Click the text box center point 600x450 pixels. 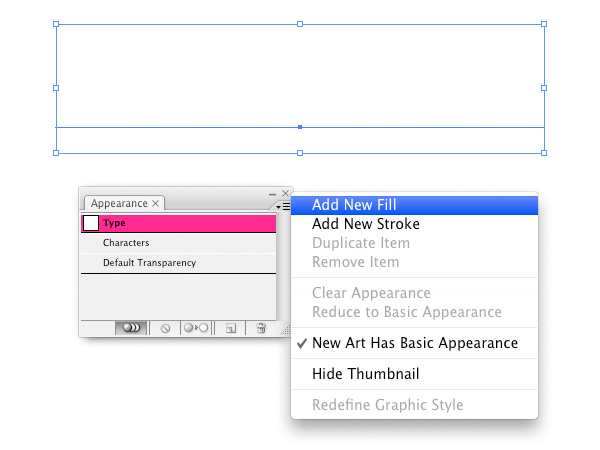point(300,127)
